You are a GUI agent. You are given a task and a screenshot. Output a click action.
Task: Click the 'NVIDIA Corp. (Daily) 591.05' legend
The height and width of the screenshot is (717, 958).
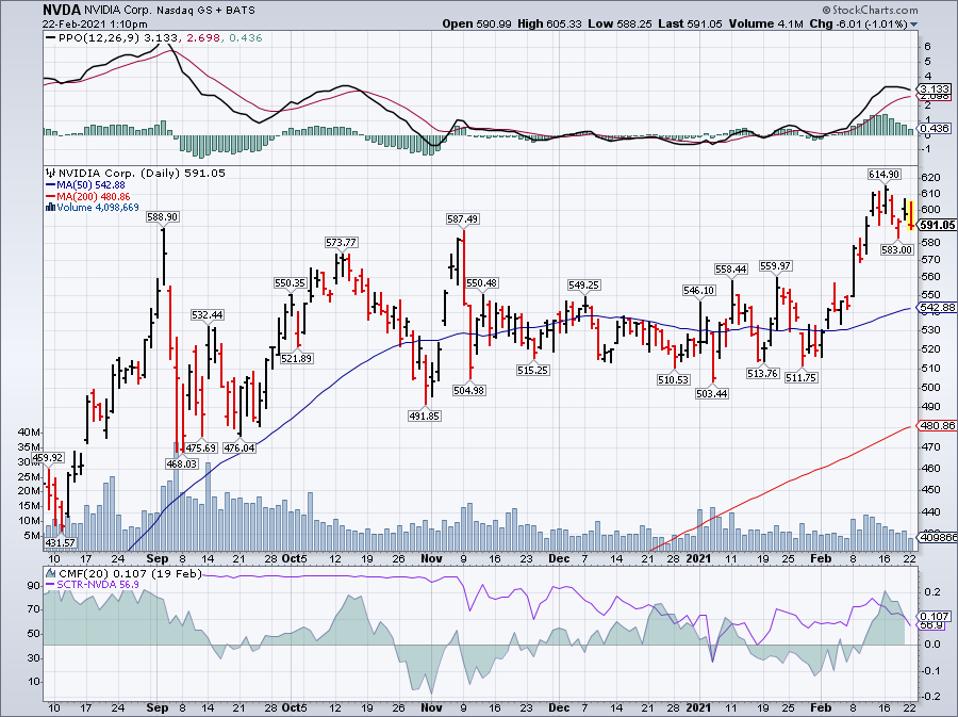click(x=141, y=173)
